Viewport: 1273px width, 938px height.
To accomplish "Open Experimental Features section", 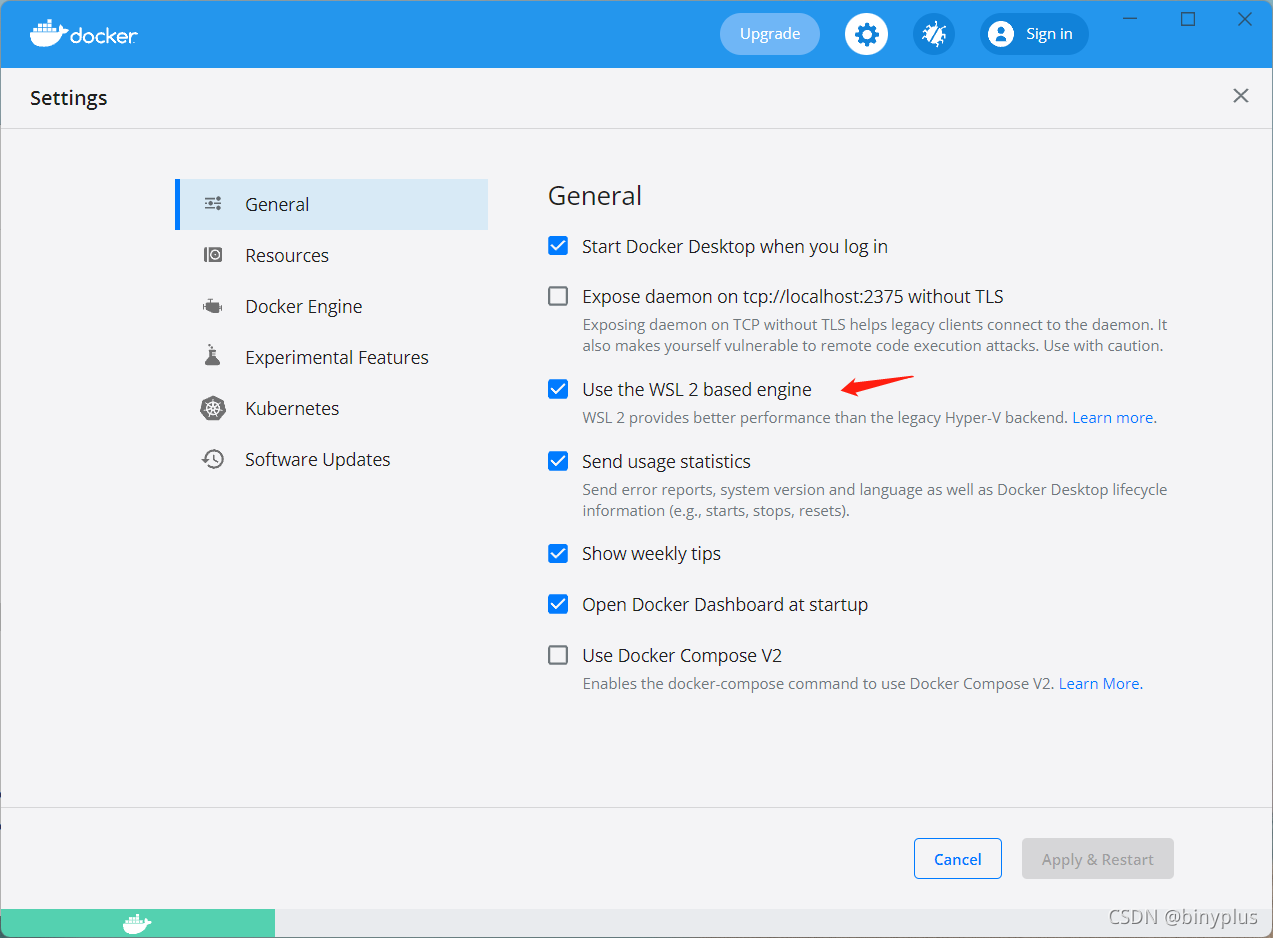I will (331, 357).
